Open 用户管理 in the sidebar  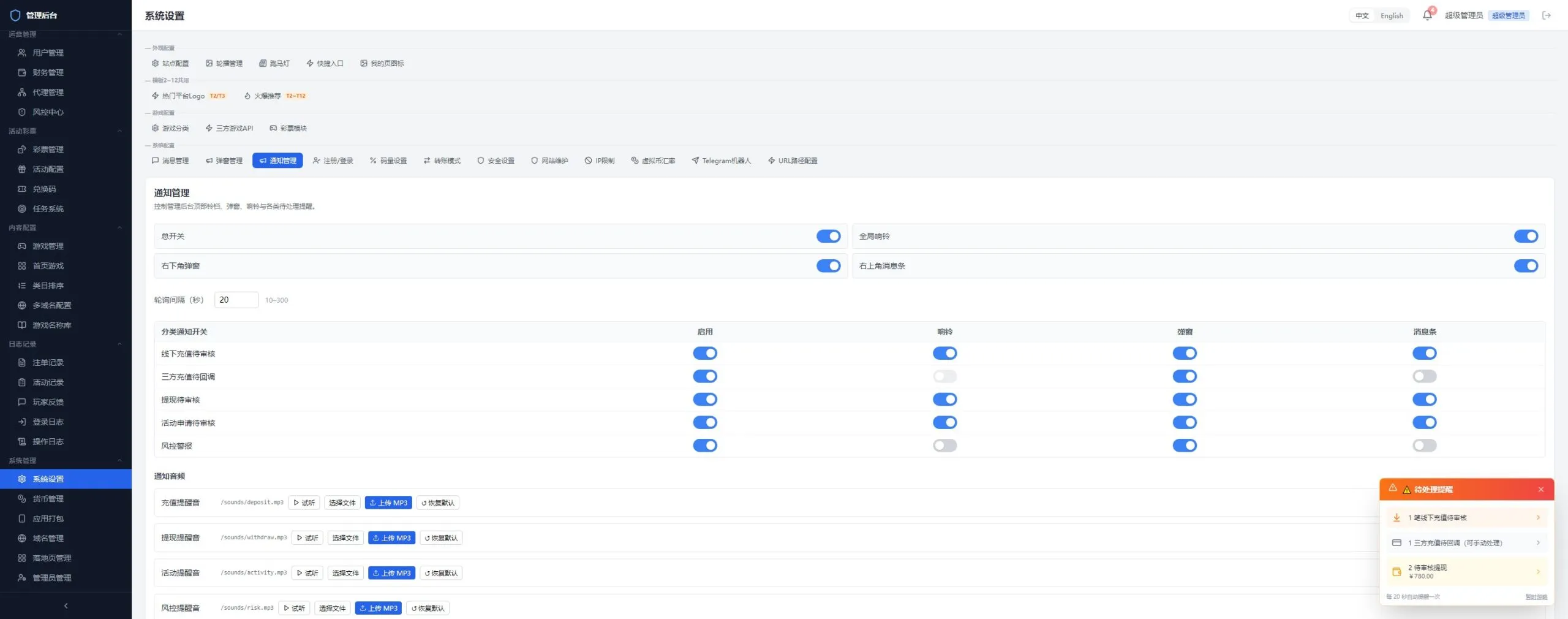point(66,53)
